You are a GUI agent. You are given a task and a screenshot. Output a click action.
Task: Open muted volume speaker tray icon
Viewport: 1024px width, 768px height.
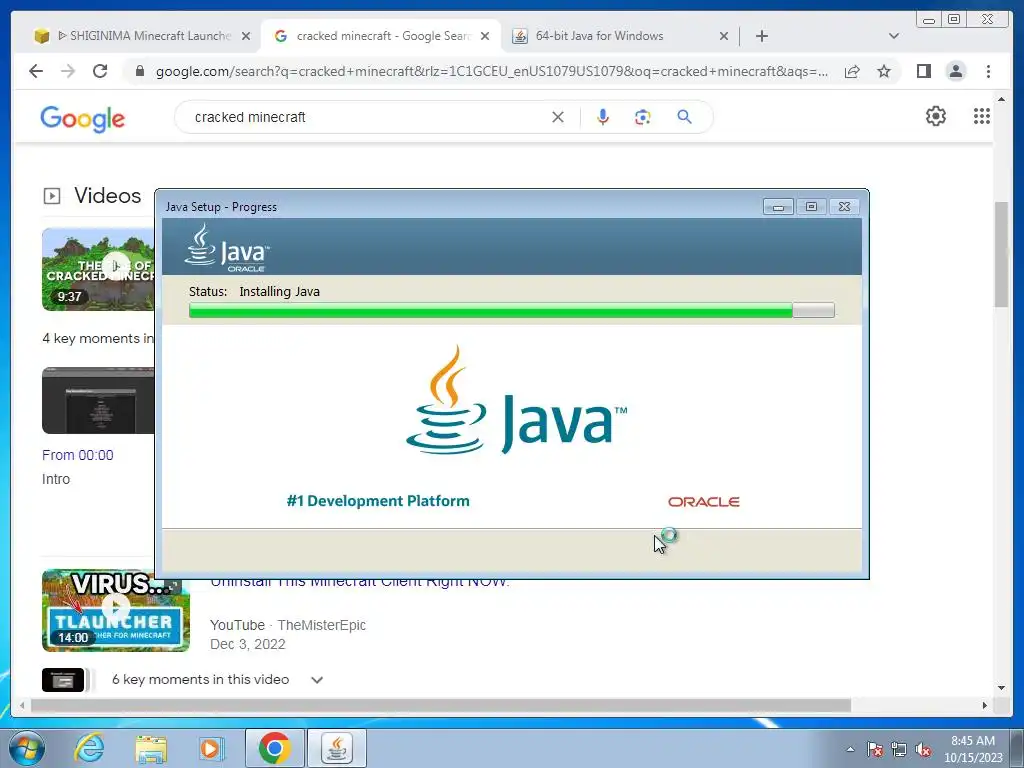pos(923,749)
